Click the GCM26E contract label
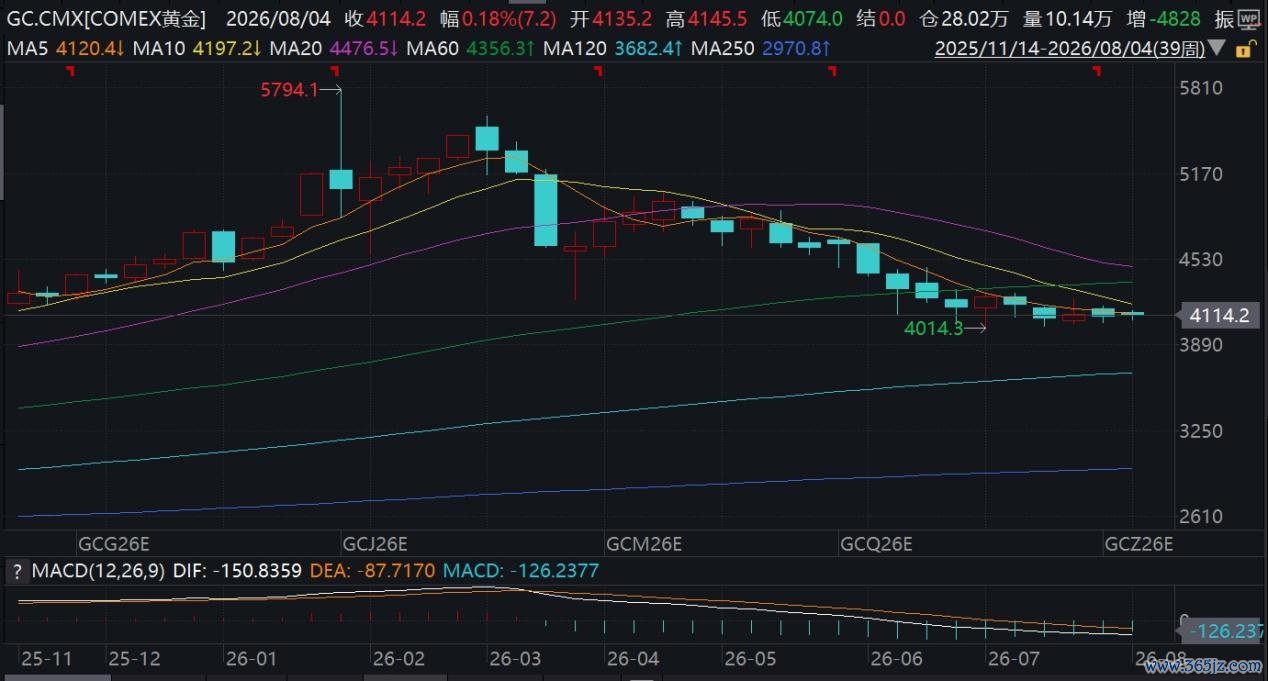1268x681 pixels. tap(645, 545)
